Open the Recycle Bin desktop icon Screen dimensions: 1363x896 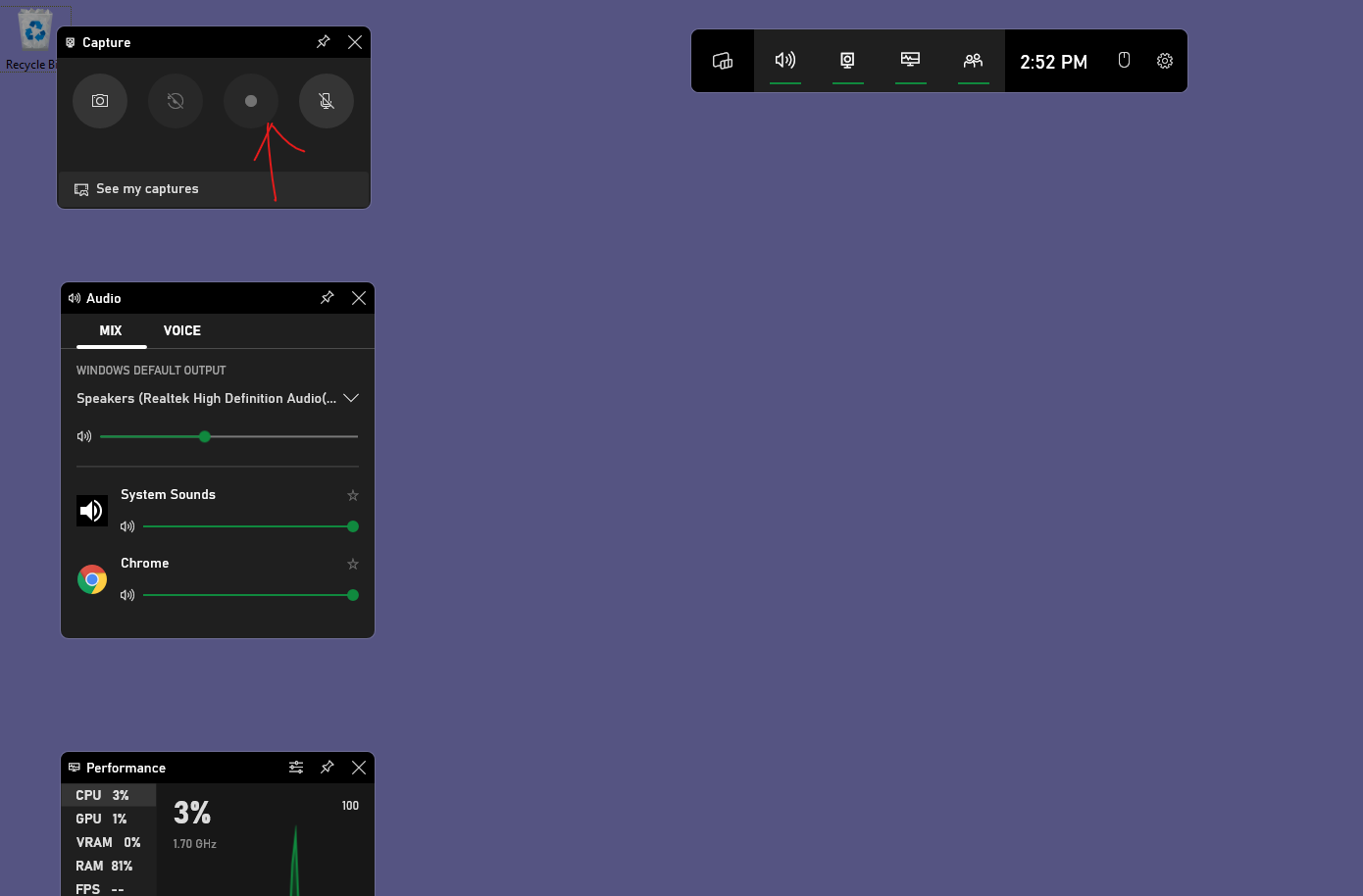tap(34, 39)
